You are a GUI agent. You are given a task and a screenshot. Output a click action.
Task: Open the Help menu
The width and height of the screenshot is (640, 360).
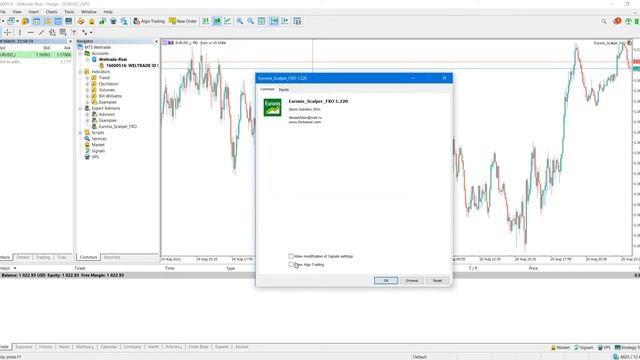point(108,12)
